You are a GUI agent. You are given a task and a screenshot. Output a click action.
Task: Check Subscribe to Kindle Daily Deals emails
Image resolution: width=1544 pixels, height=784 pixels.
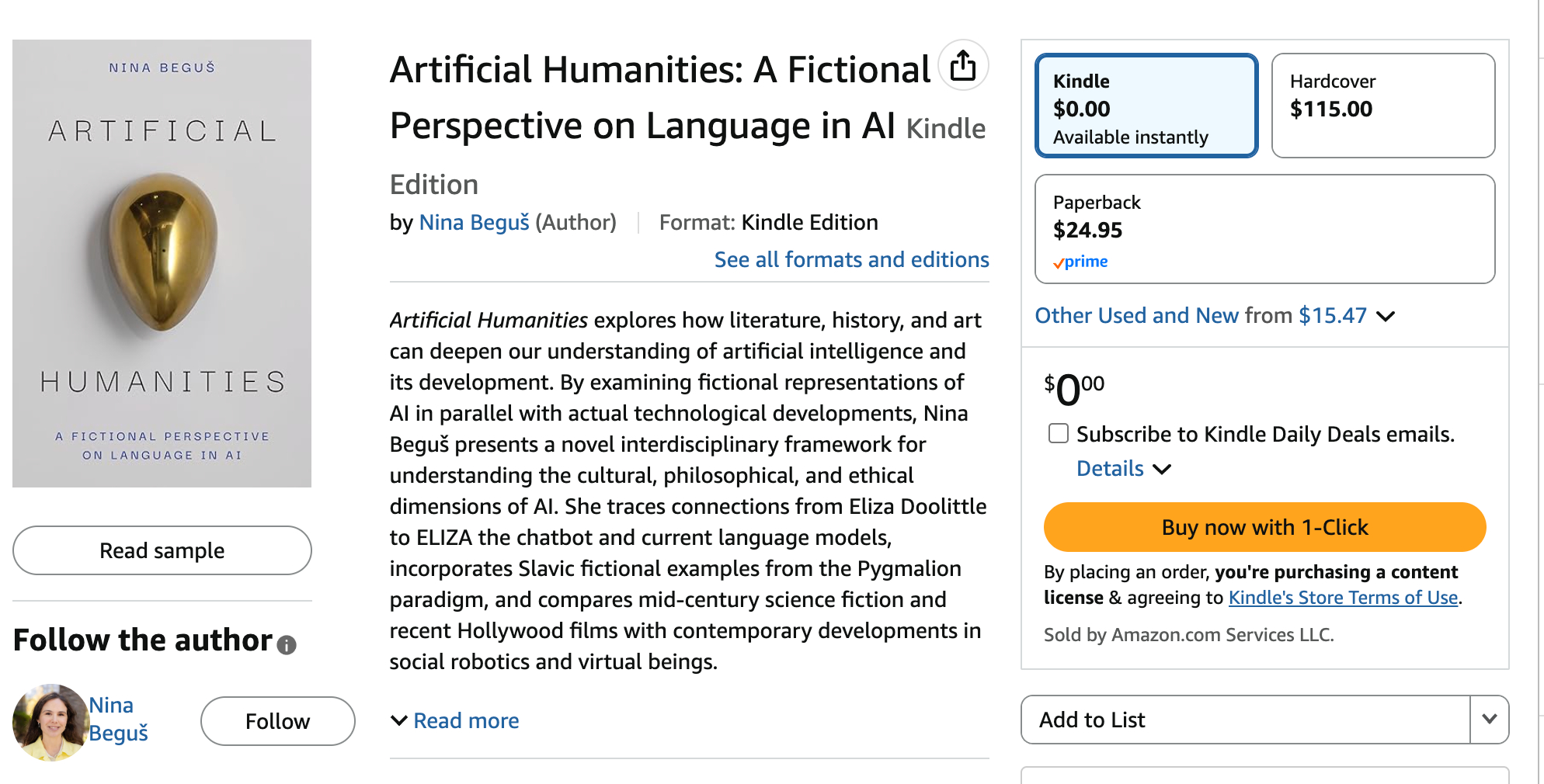coord(1059,433)
